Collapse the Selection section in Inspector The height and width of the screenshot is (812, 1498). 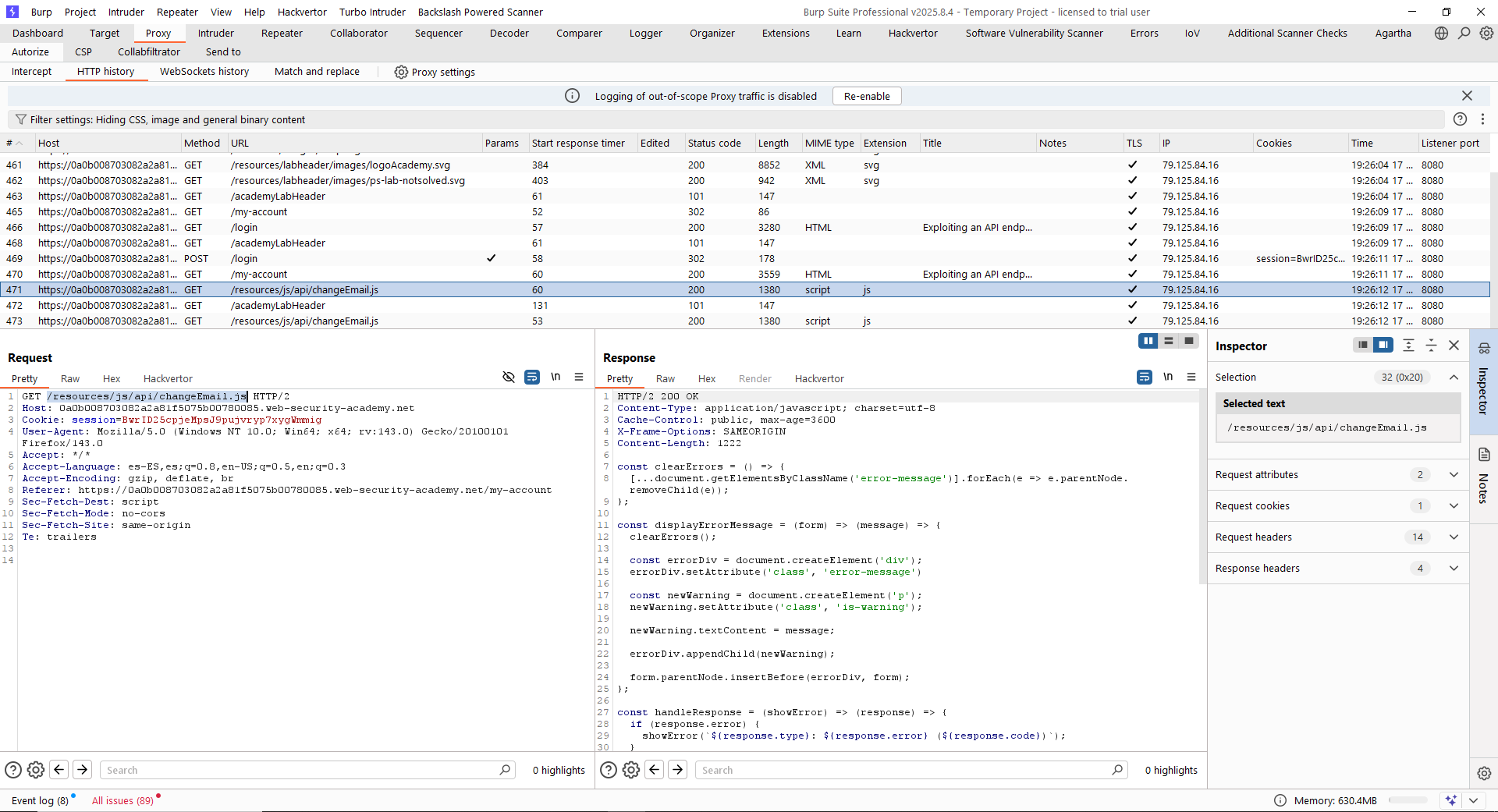tap(1454, 377)
